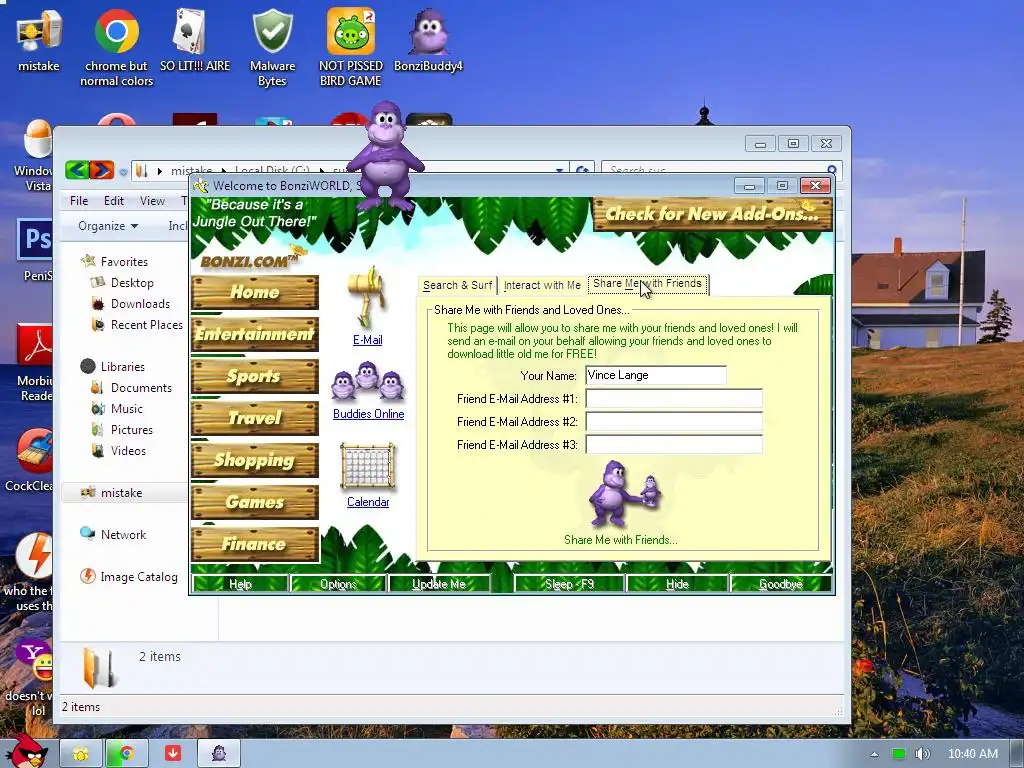
Task: Switch to the Search & Surf tab
Action: [457, 285]
